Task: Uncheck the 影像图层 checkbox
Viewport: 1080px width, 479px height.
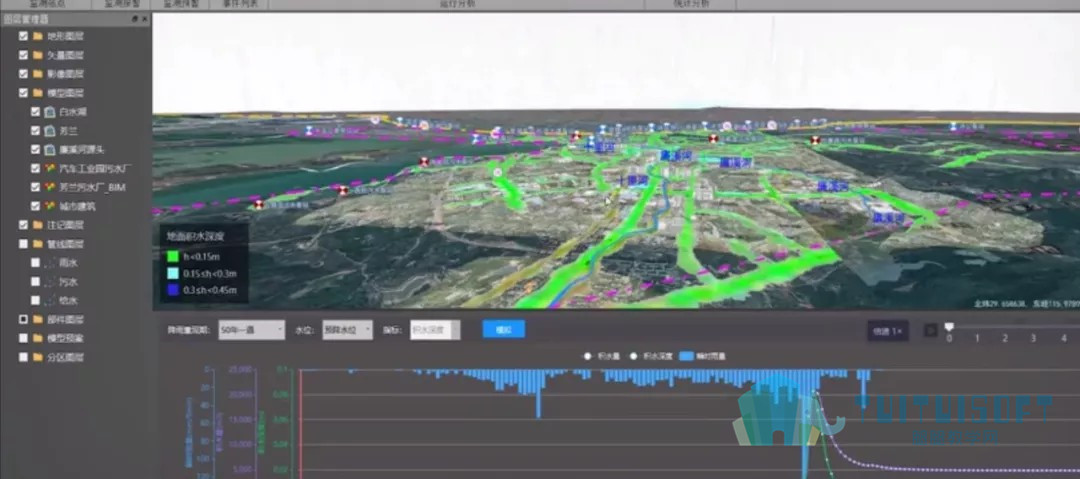Action: click(23, 74)
